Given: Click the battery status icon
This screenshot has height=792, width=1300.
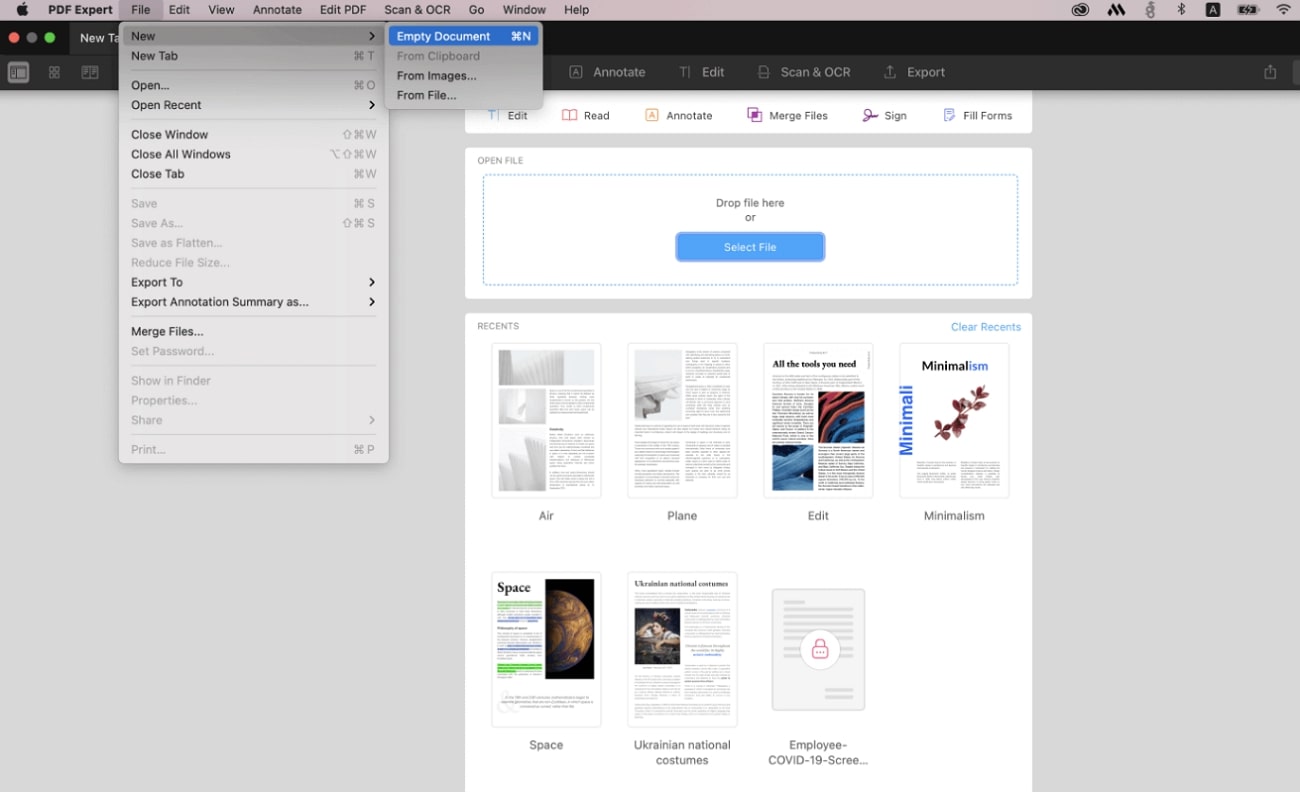Looking at the screenshot, I should pyautogui.click(x=1248, y=10).
